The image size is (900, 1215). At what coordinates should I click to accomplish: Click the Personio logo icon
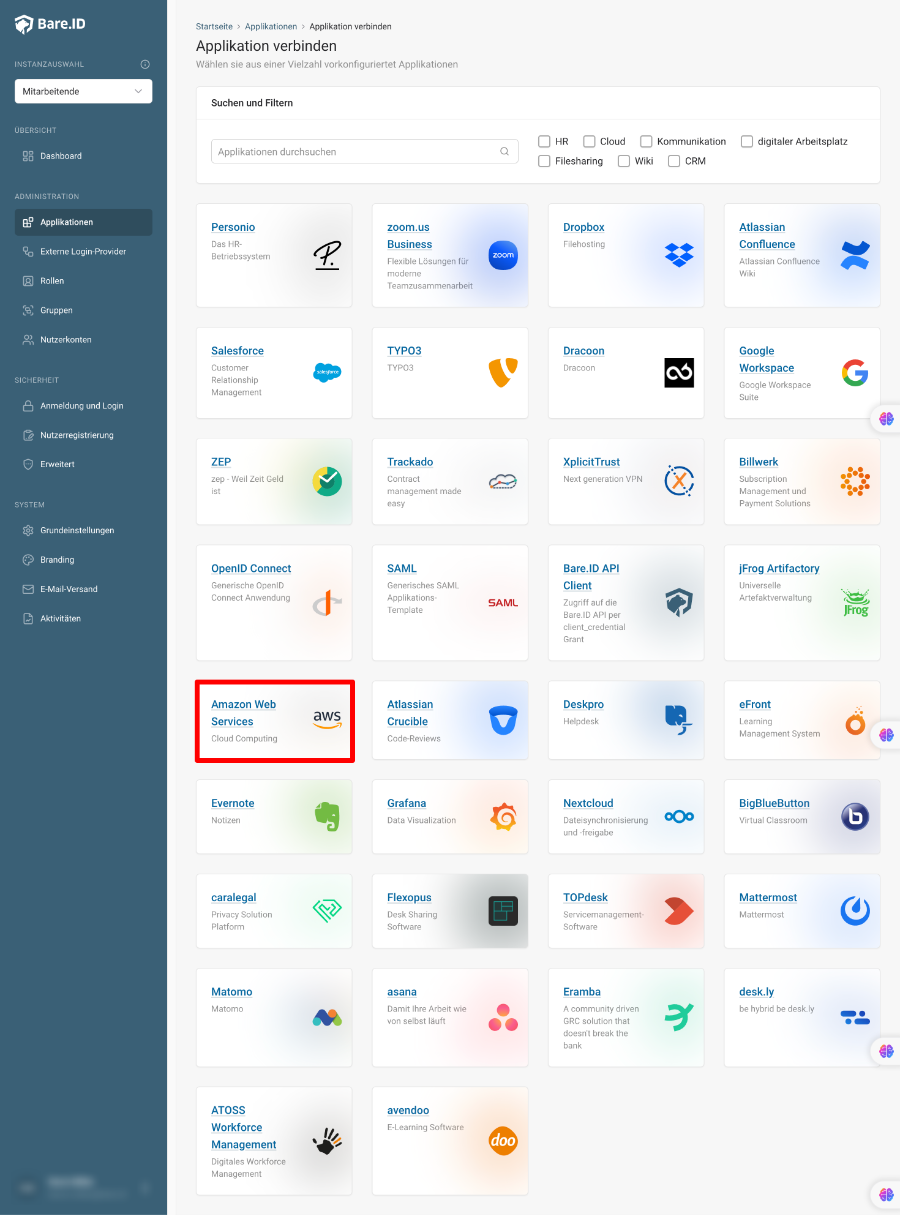pyautogui.click(x=327, y=255)
